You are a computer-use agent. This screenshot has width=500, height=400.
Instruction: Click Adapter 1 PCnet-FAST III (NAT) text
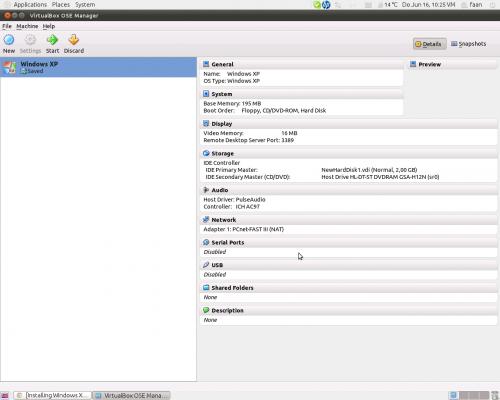tap(243, 229)
